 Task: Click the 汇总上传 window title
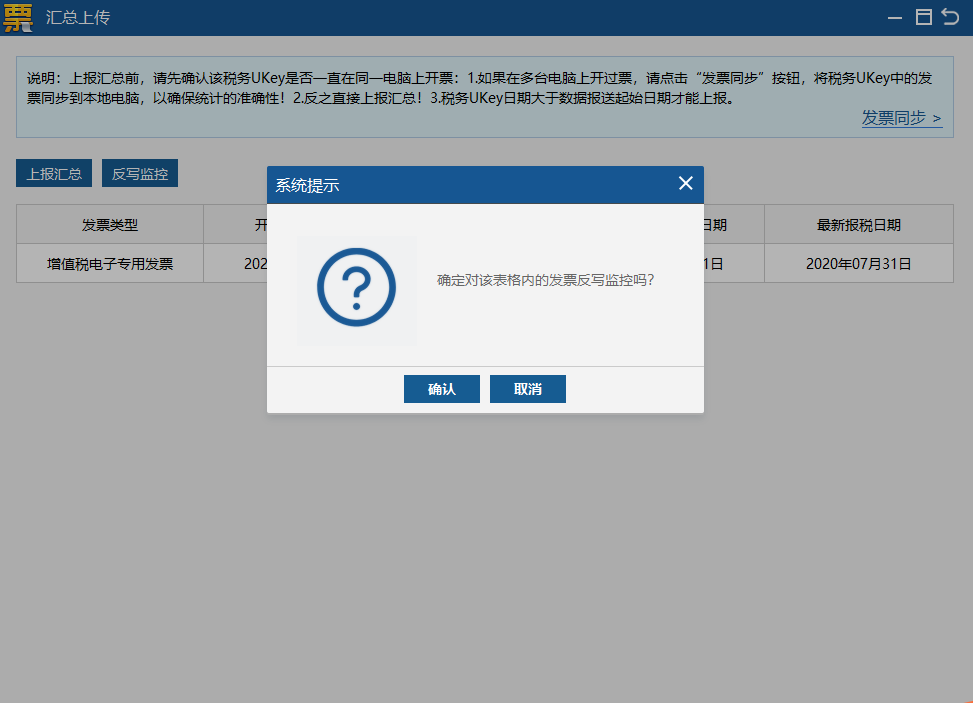[78, 17]
